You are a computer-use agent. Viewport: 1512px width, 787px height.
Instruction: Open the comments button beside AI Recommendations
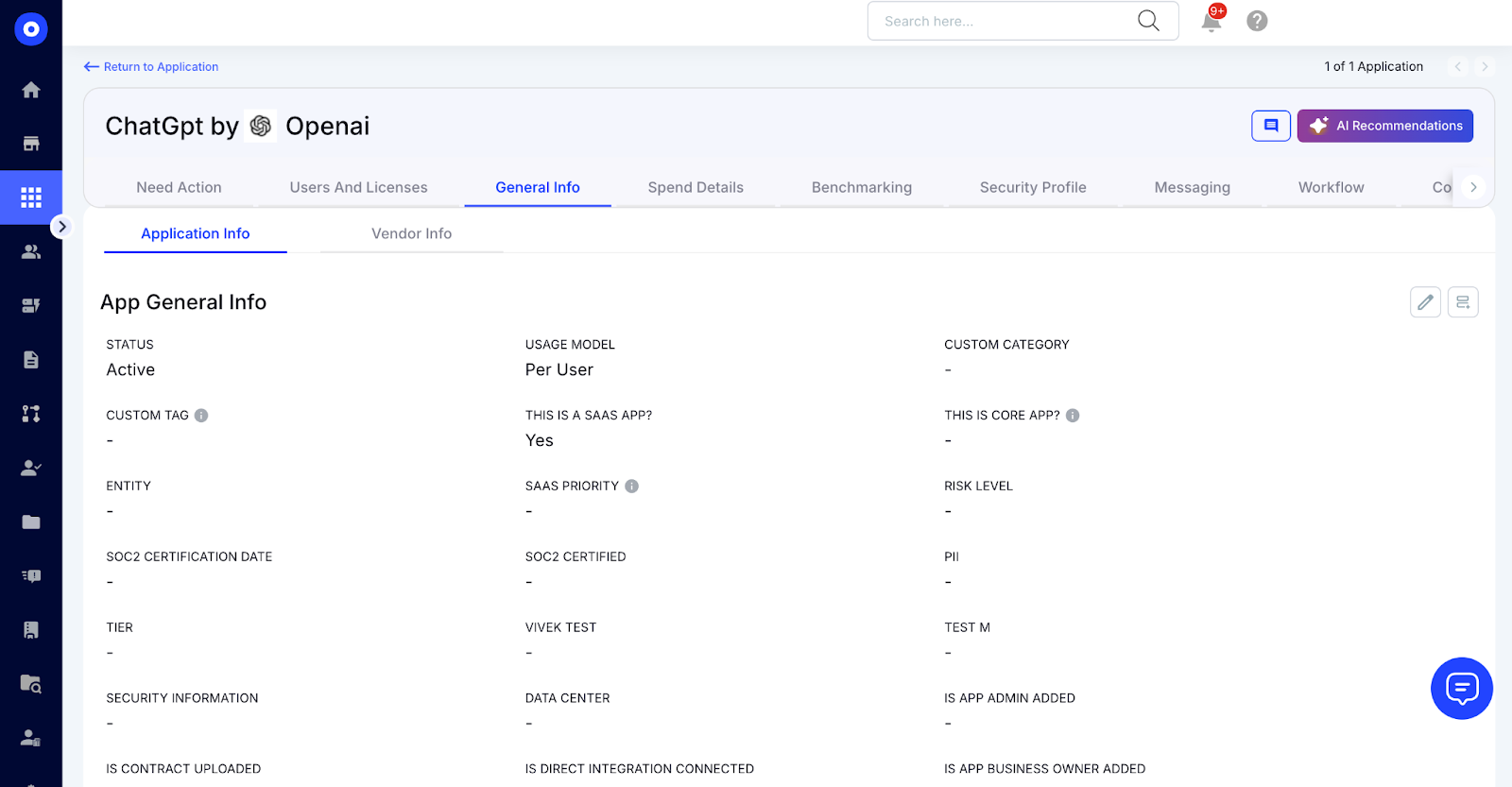[1271, 126]
